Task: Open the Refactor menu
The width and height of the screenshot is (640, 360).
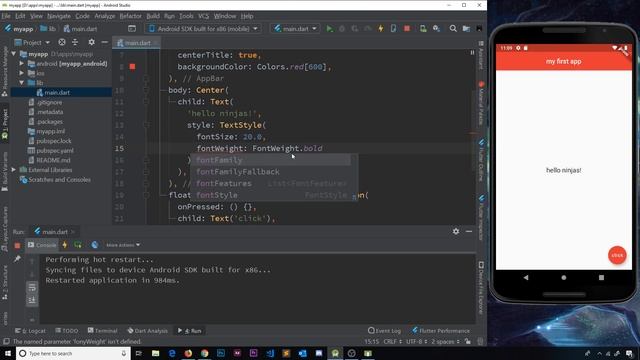Action: pos(130,16)
